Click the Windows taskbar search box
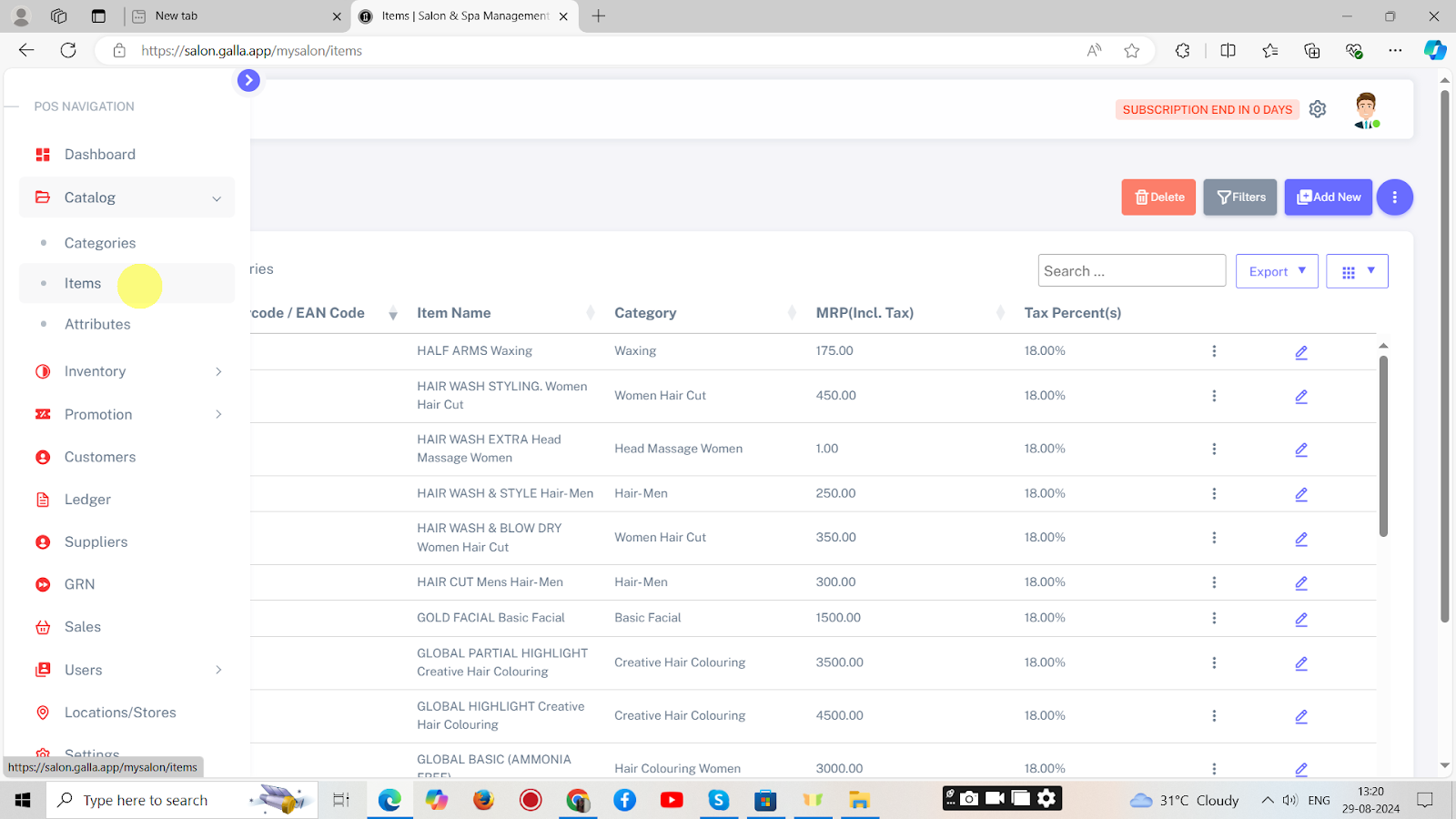This screenshot has width=1456, height=819. (182, 800)
